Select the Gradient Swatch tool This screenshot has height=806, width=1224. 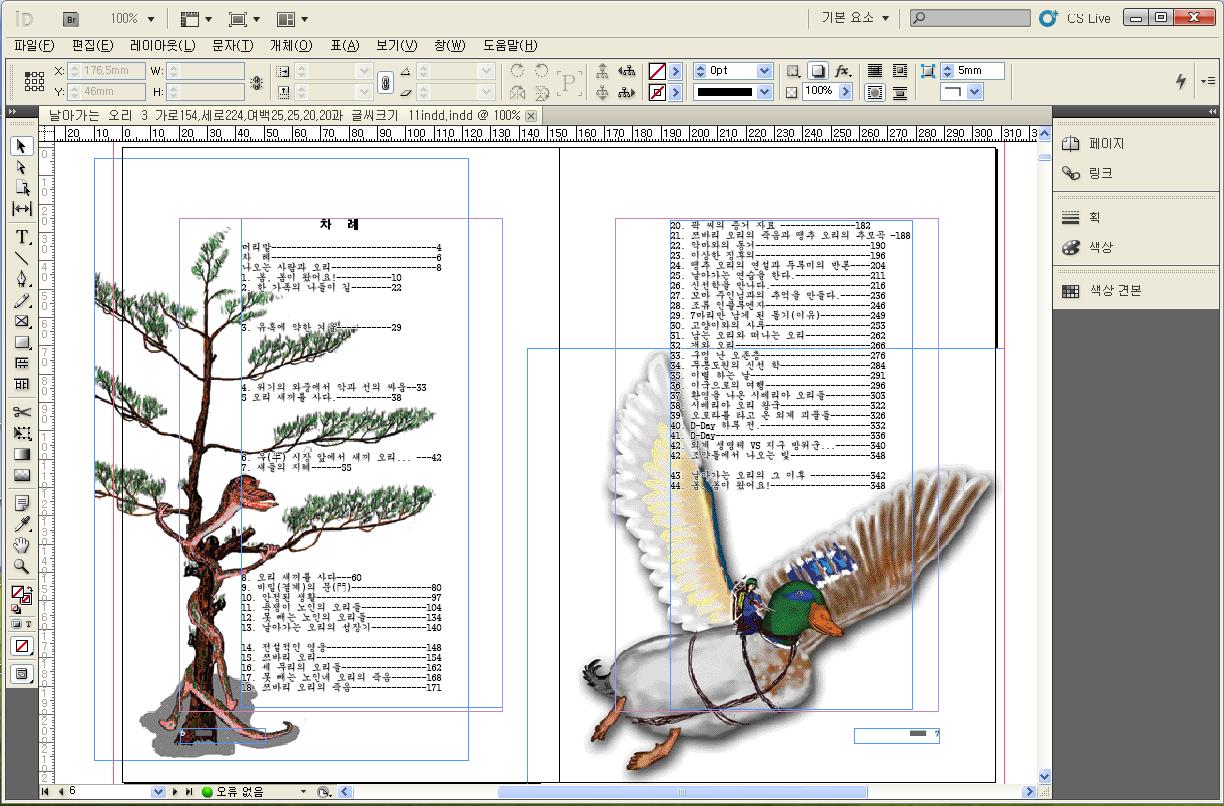[22, 454]
